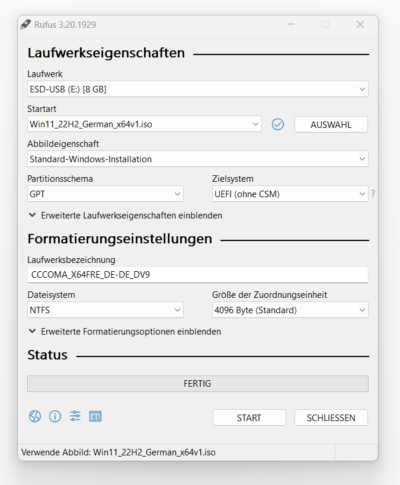Open the Startart ISO selection dropdown
This screenshot has width=400, height=485.
point(144,124)
